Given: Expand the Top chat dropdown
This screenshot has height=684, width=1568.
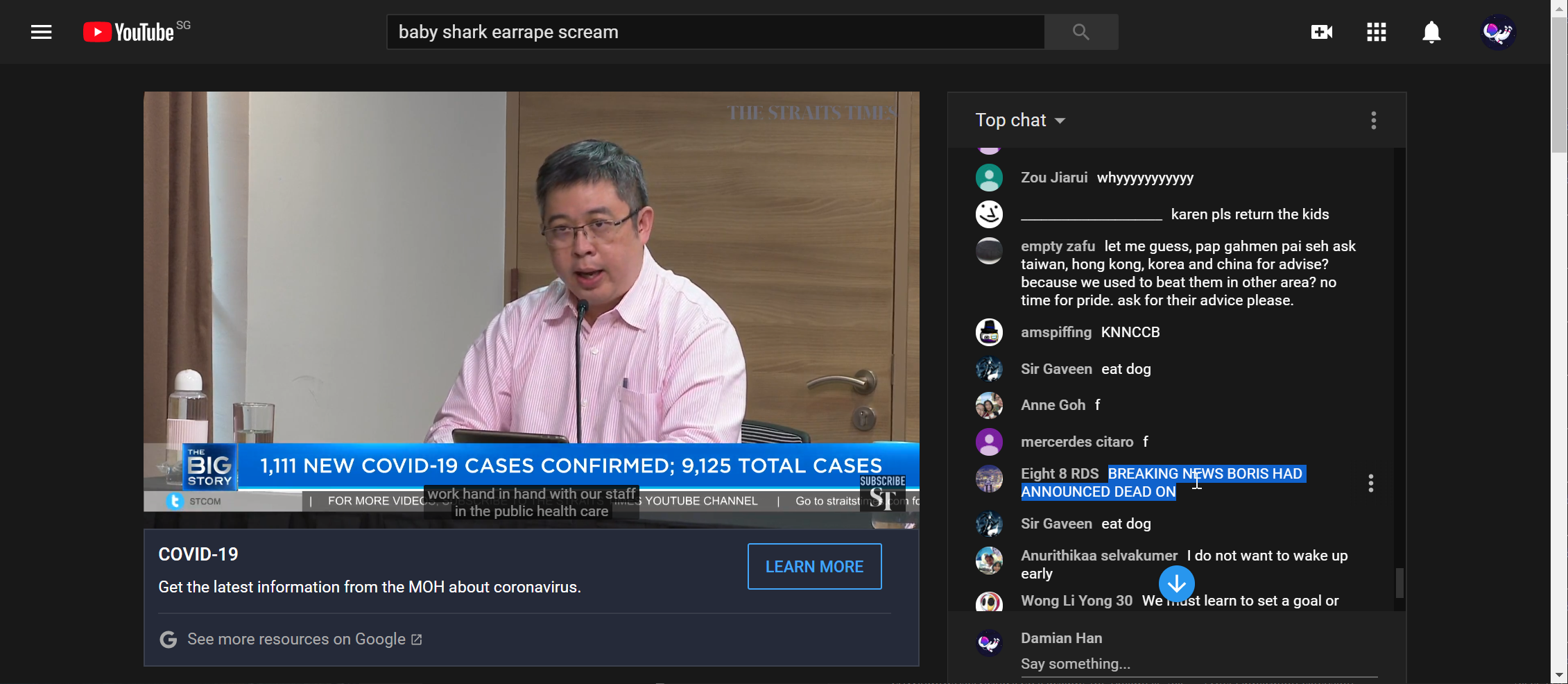Looking at the screenshot, I should click(x=1020, y=121).
